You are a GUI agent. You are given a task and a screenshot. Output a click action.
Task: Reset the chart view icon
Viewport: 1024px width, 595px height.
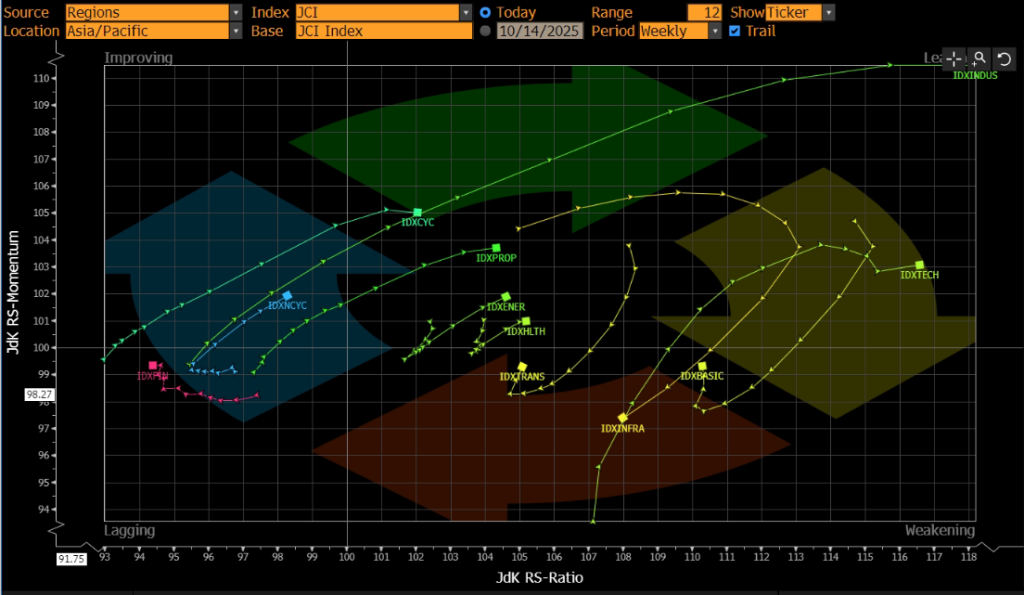[1004, 59]
